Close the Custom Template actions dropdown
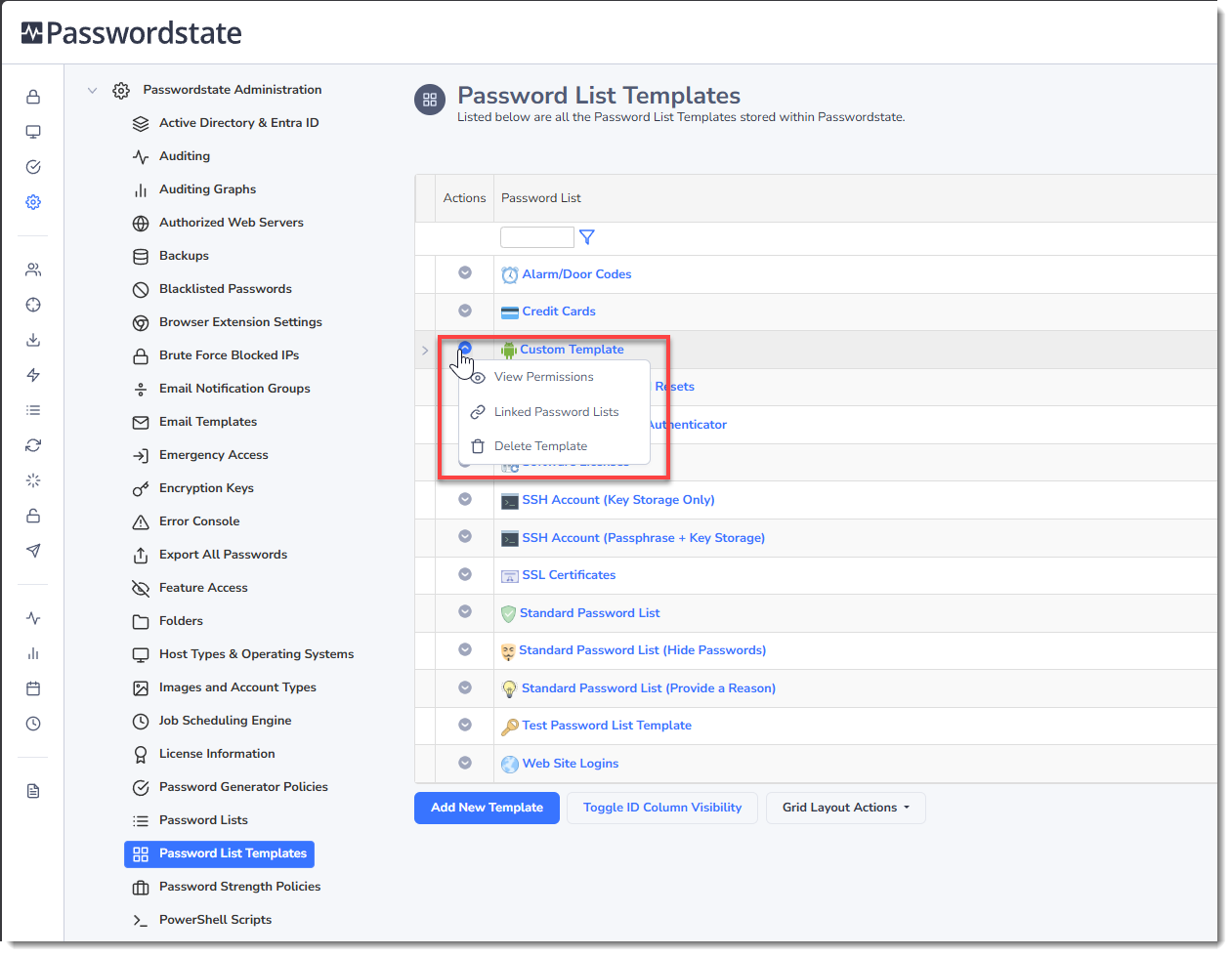1232x956 pixels. pyautogui.click(x=465, y=348)
